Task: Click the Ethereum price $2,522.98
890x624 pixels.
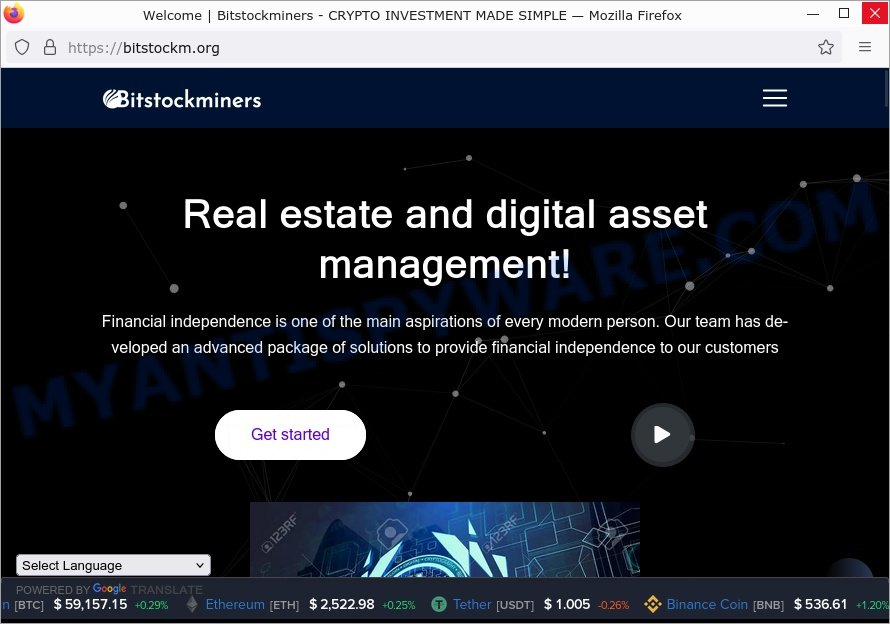Action: coord(342,605)
